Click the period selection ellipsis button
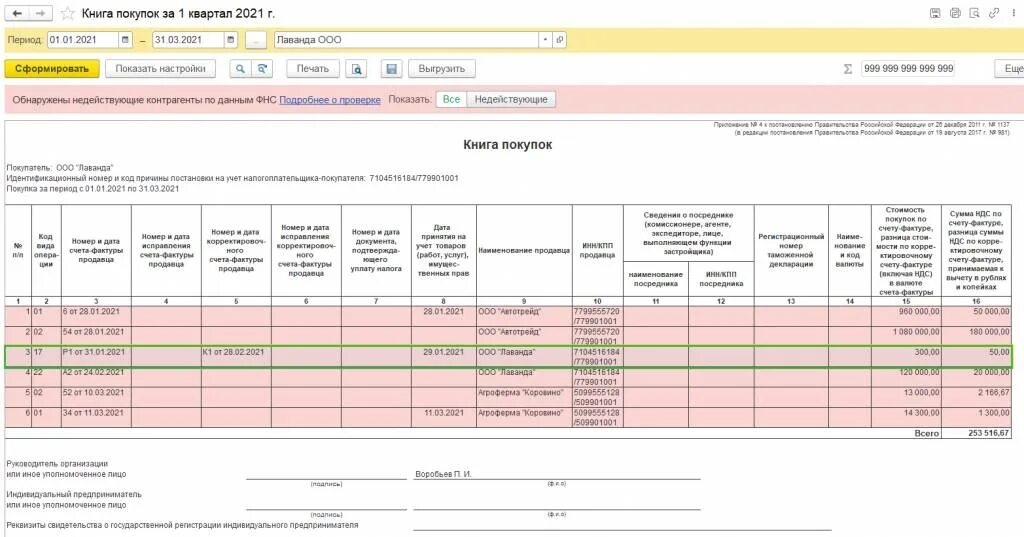1024x537 pixels. click(x=256, y=40)
